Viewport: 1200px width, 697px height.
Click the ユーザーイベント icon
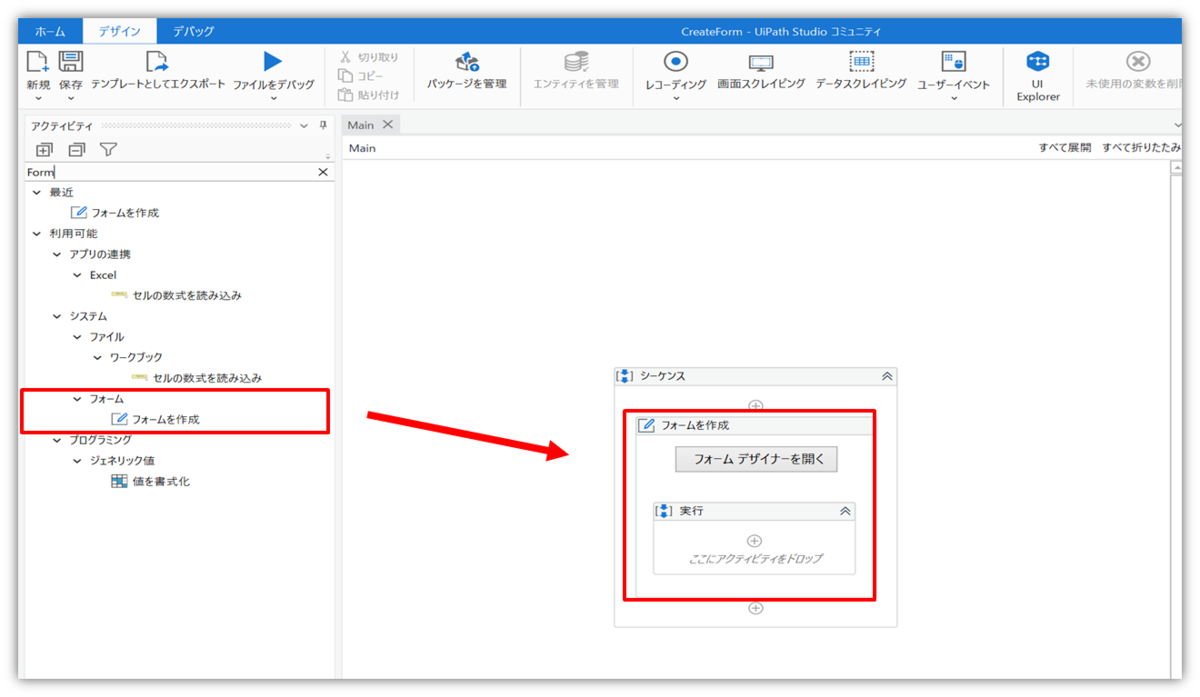click(953, 62)
